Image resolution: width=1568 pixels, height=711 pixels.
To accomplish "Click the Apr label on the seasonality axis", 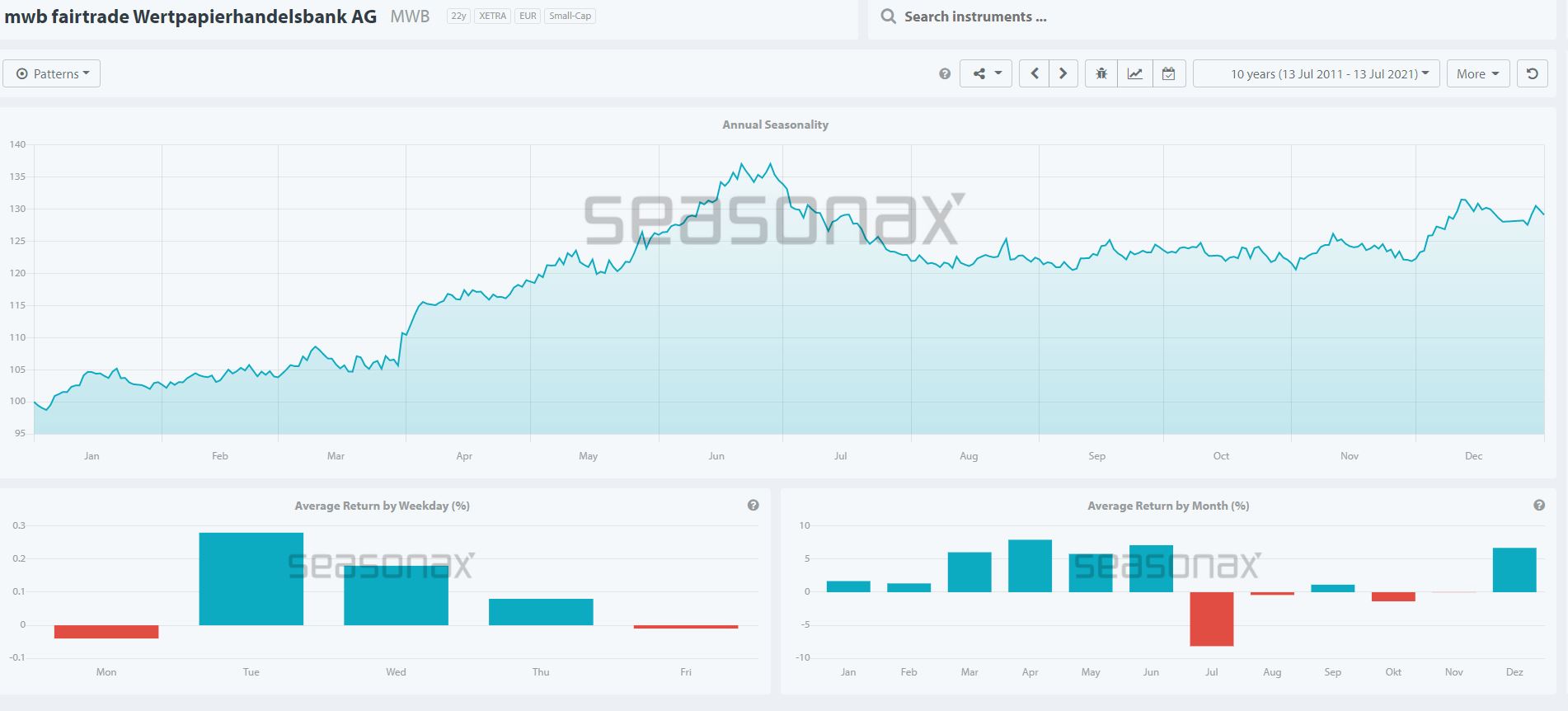I will (x=464, y=456).
